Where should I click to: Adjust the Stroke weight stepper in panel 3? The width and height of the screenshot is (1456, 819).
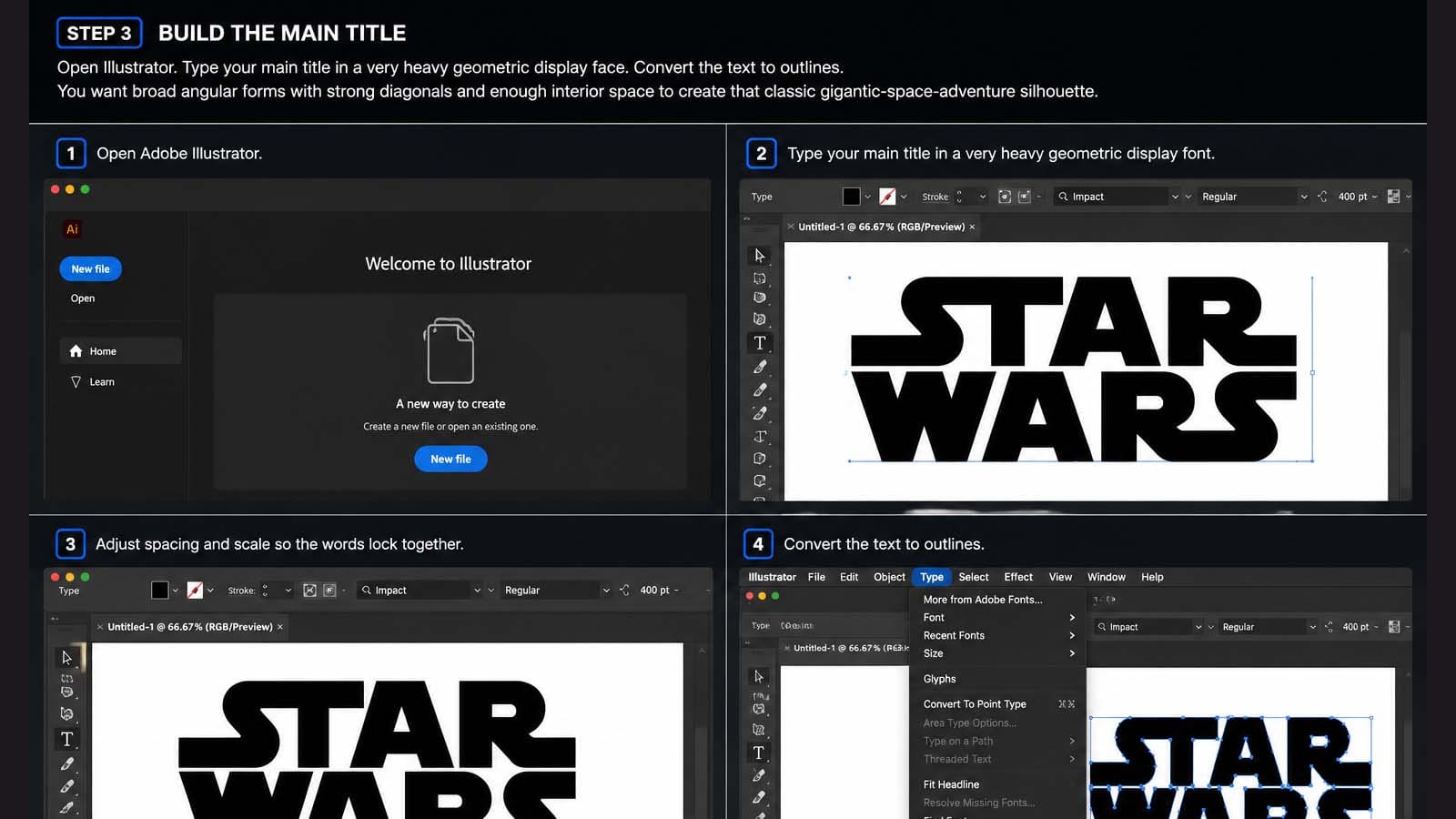(265, 591)
